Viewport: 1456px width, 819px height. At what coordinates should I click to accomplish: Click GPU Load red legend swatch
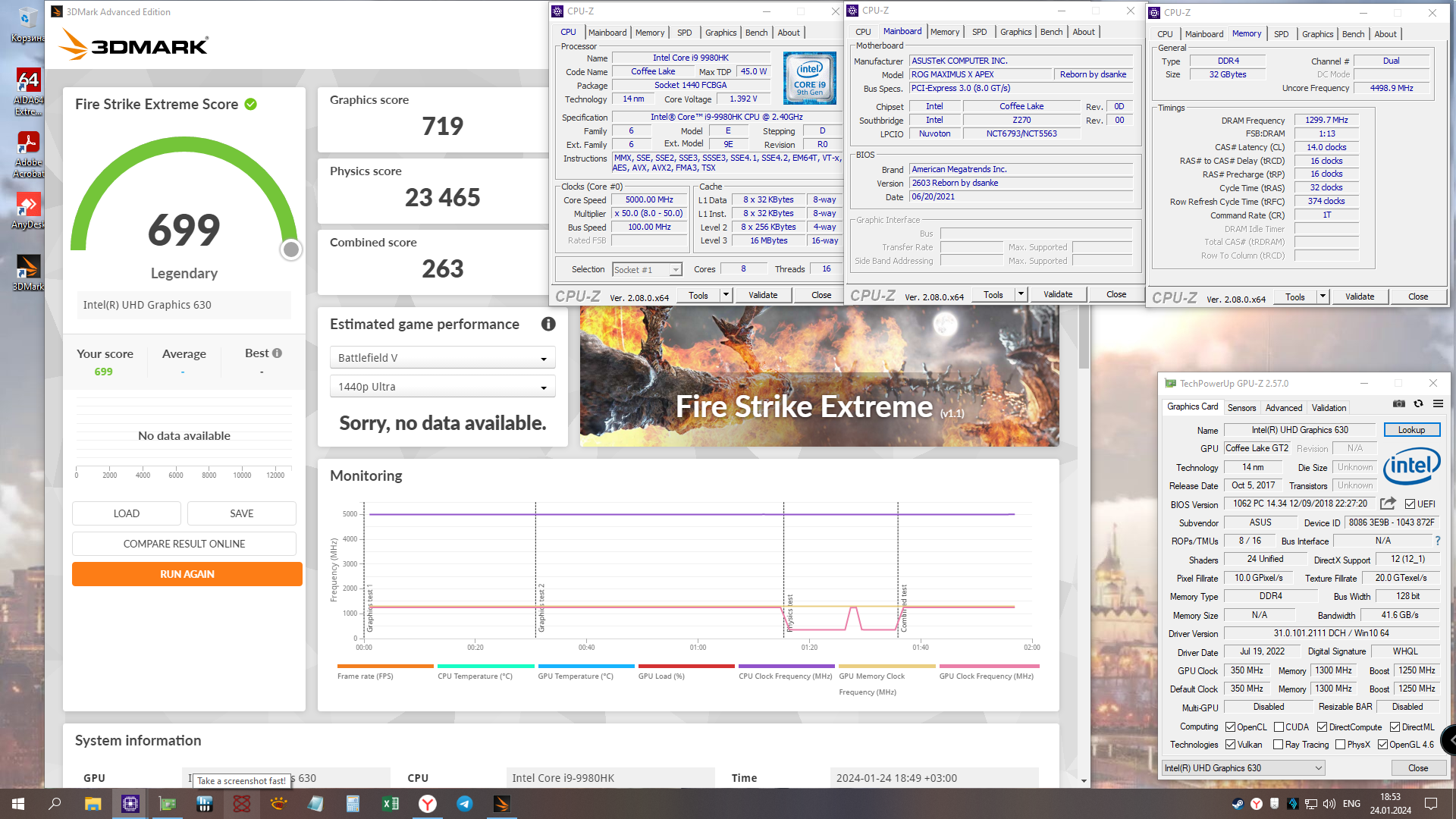point(686,667)
